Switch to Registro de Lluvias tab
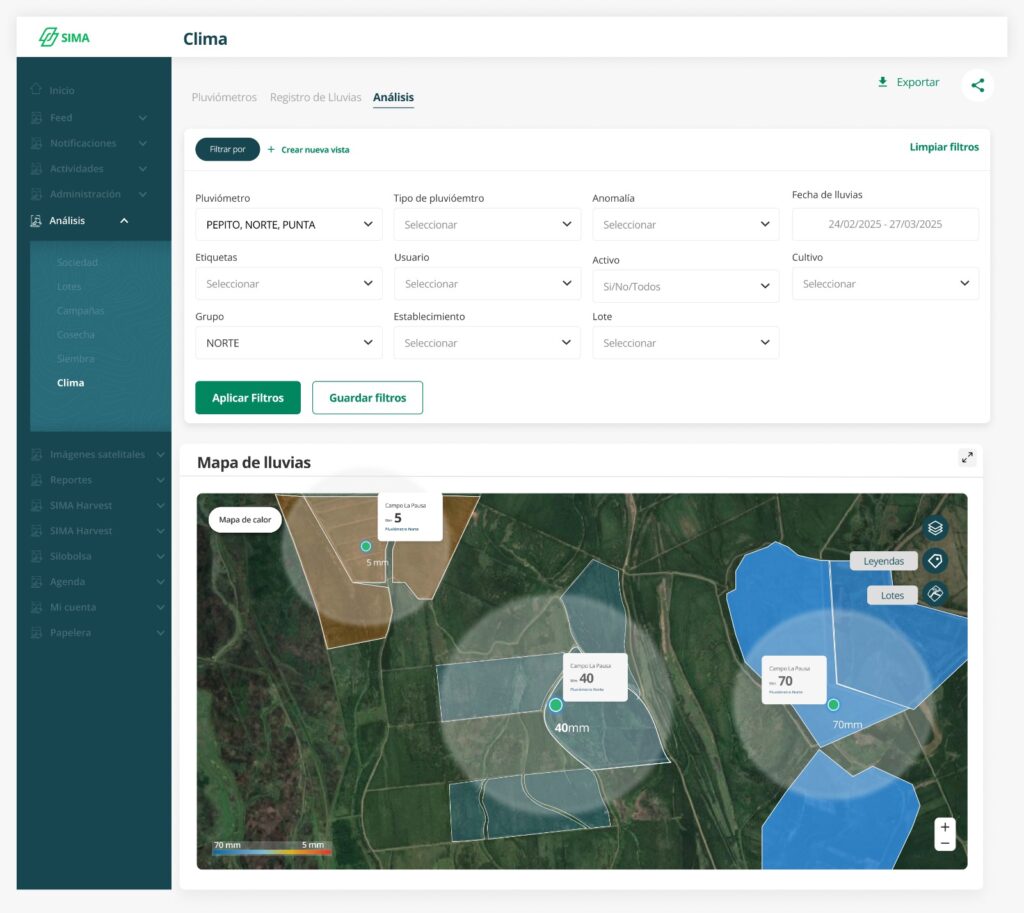Viewport: 1024px width, 913px height. click(315, 97)
